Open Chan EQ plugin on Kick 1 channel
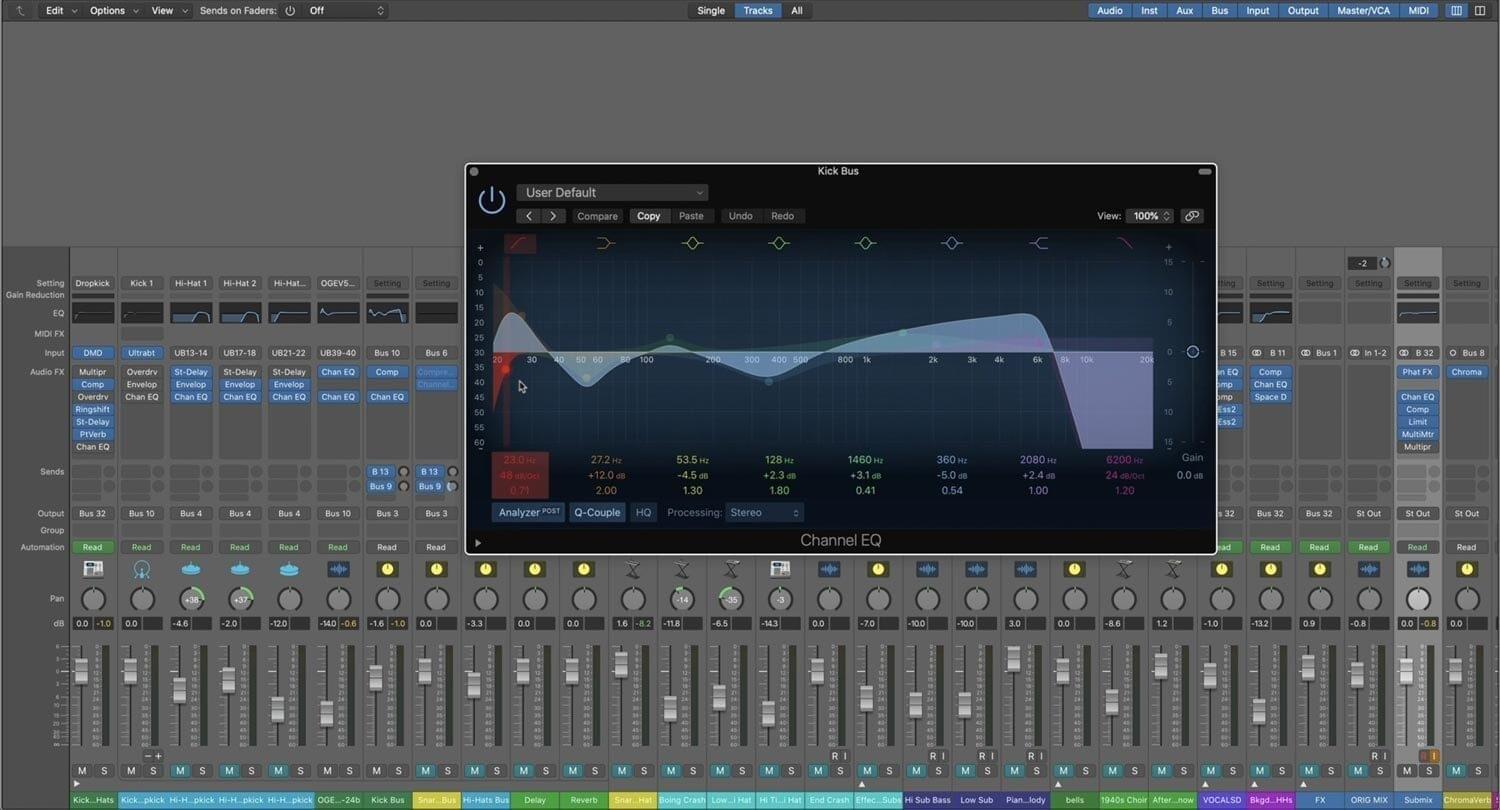The image size is (1500, 810). coord(141,397)
